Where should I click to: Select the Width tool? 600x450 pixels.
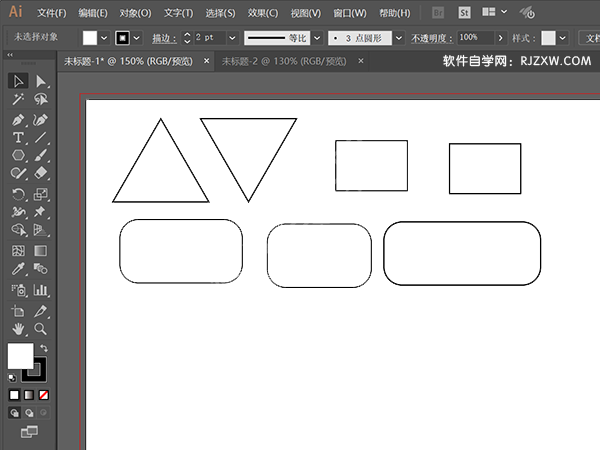[x=18, y=212]
